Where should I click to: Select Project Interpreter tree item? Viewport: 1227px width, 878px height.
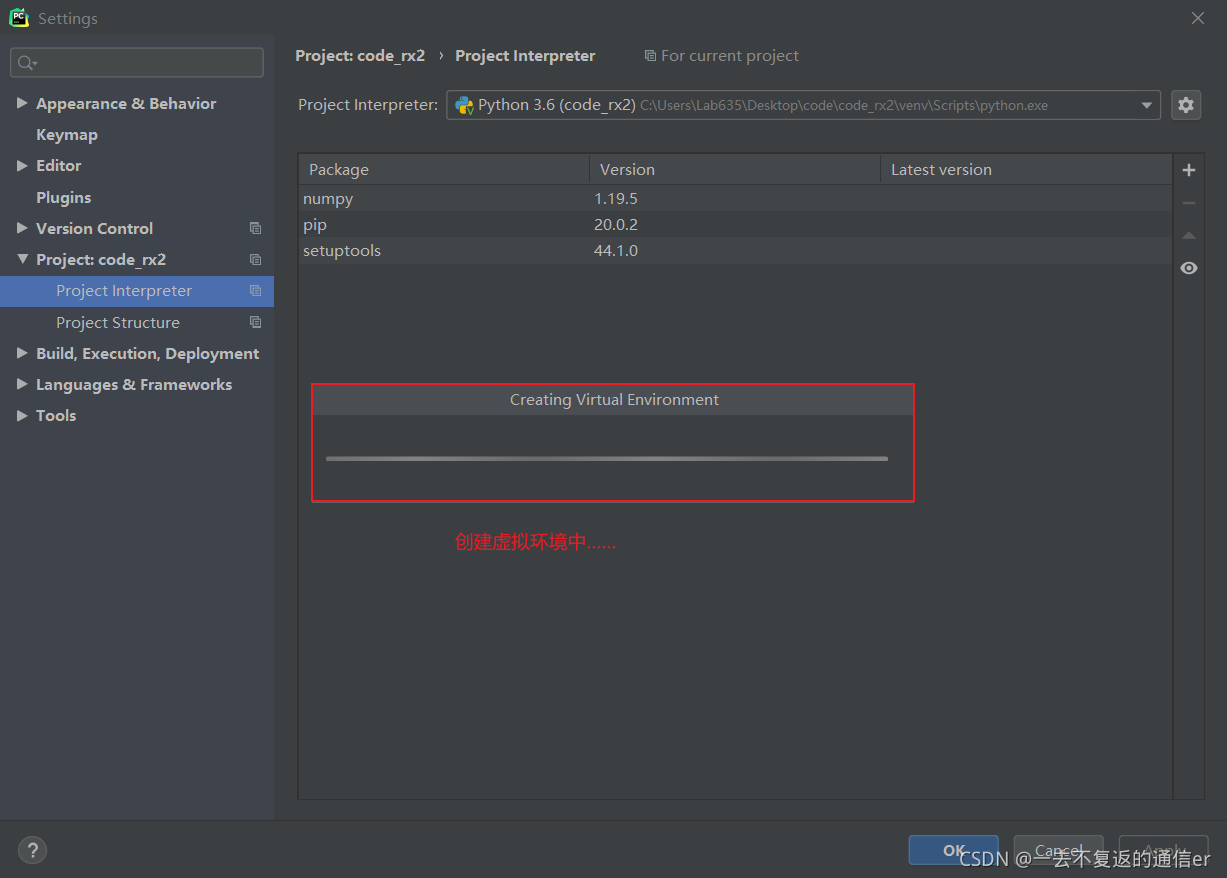(x=137, y=291)
